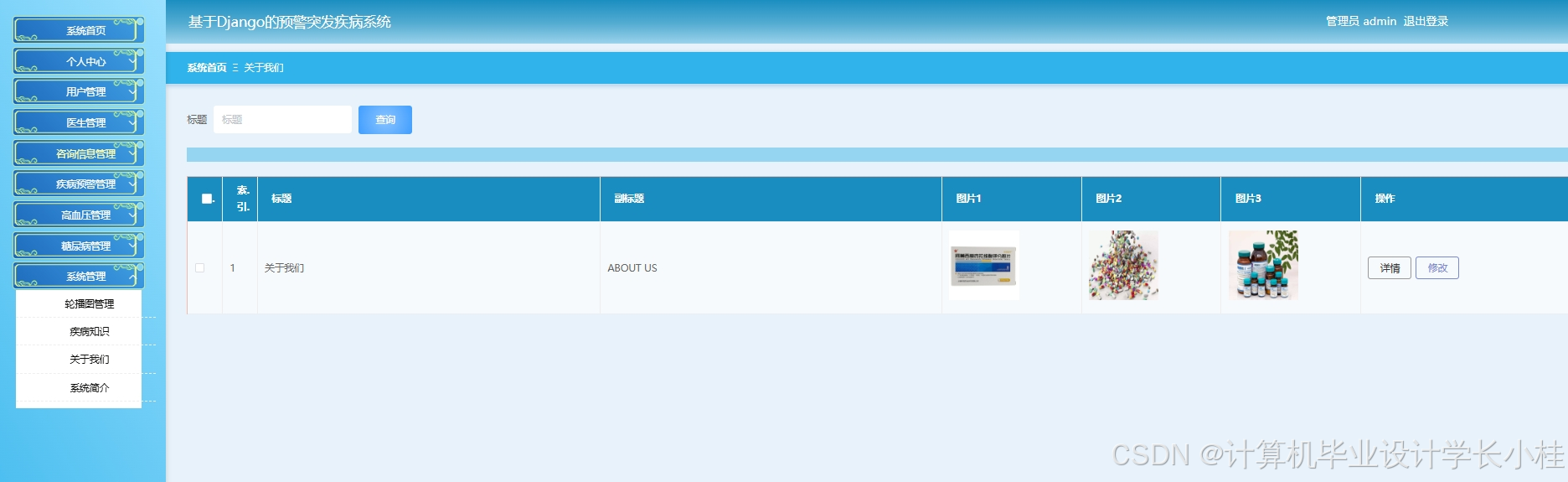Open the 图片3 medicine bottles thumbnail
Image resolution: width=1568 pixels, height=482 pixels.
click(1263, 266)
